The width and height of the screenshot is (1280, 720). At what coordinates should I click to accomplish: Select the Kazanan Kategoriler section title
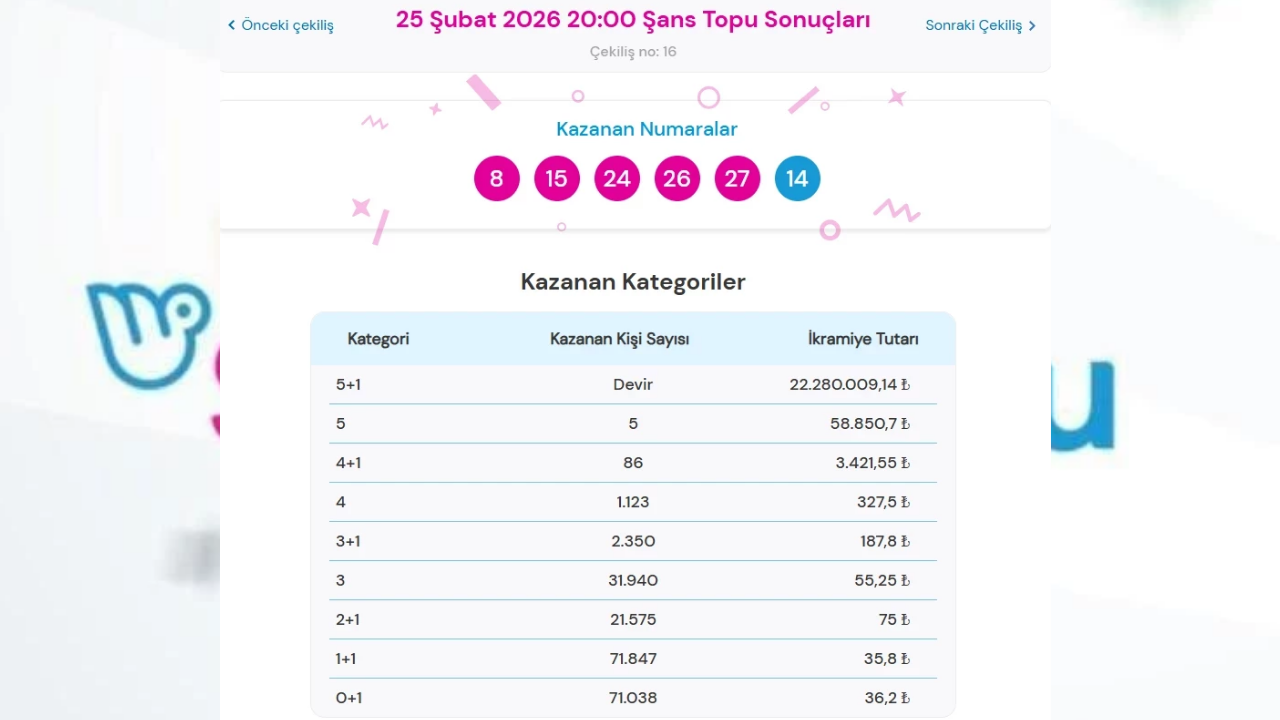632,282
